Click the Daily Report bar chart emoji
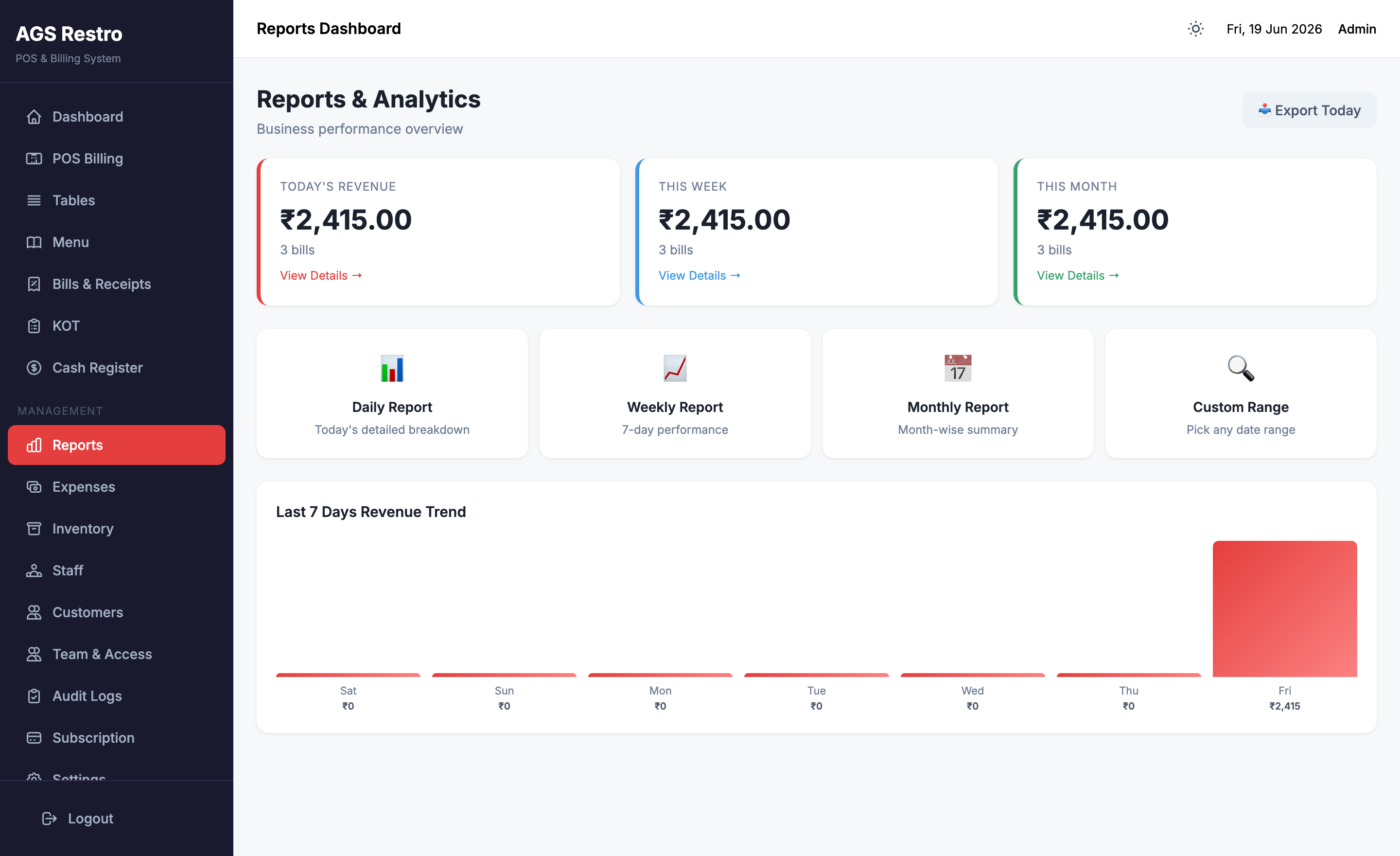This screenshot has width=1400, height=856. [x=392, y=368]
